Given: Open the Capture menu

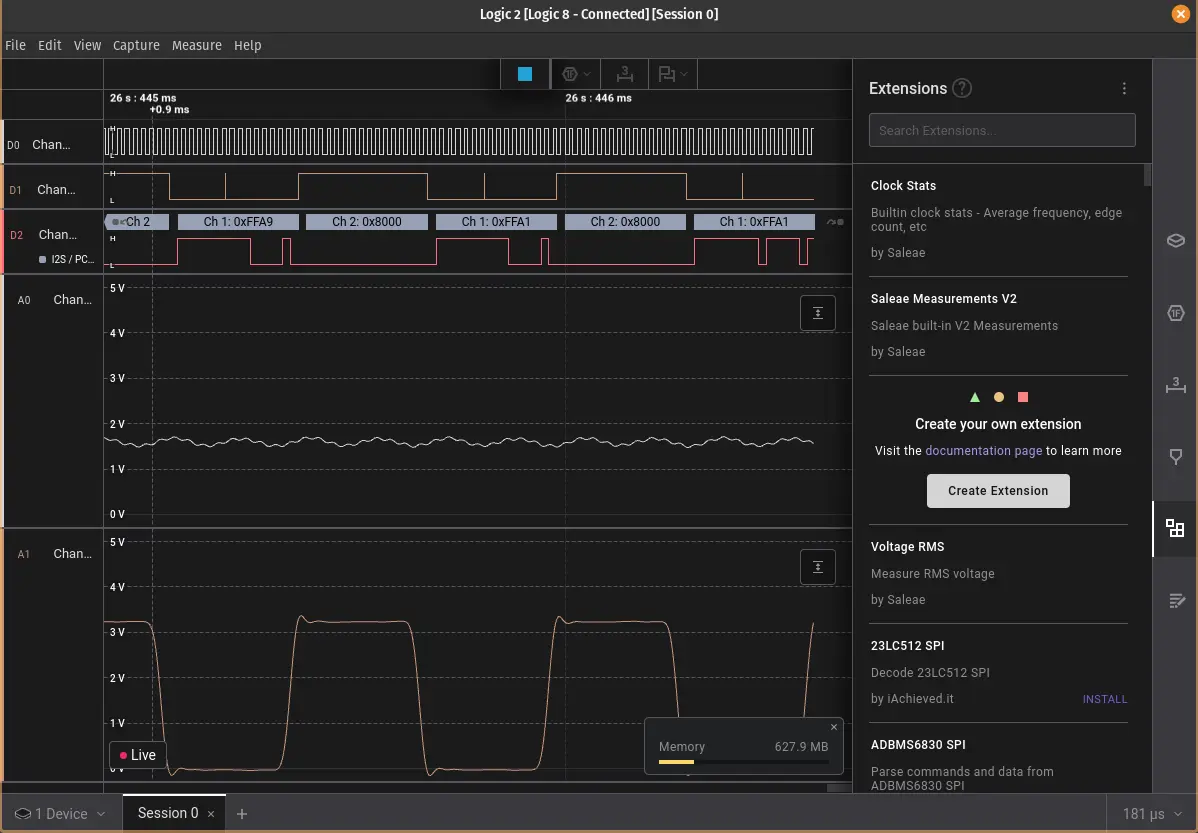Looking at the screenshot, I should pyautogui.click(x=136, y=45).
